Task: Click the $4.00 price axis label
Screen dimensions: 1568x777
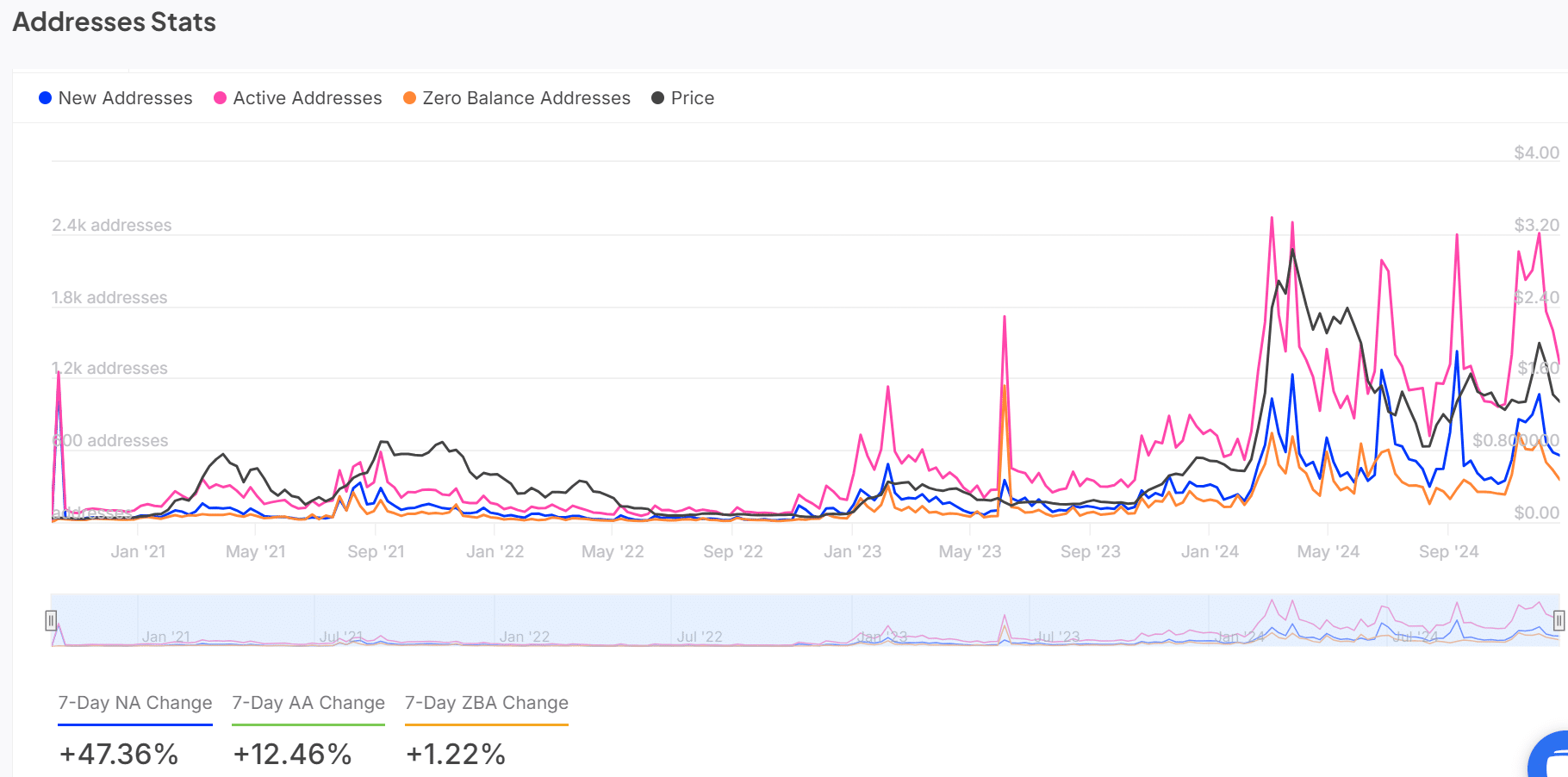Action: tap(1536, 152)
